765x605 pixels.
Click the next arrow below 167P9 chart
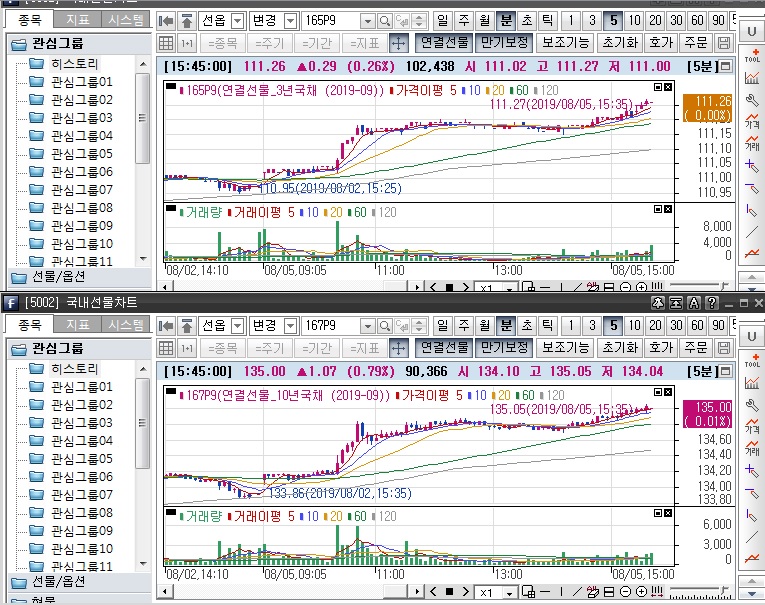(x=465, y=592)
